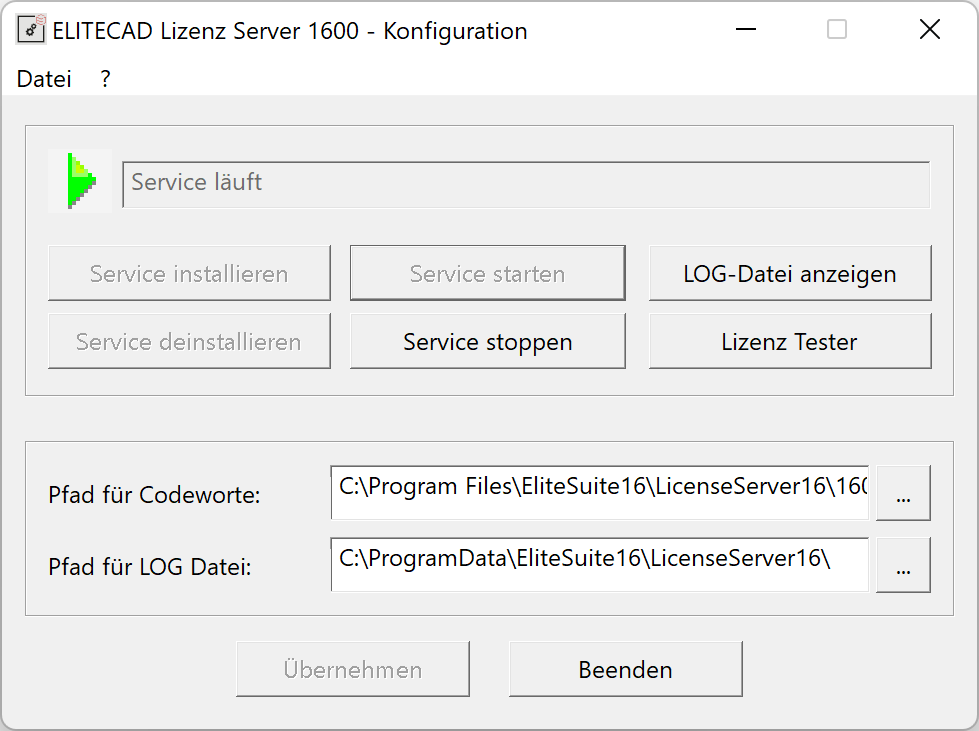Click the Service deinstallieren button
Screen dimensions: 979x731
pos(189,341)
